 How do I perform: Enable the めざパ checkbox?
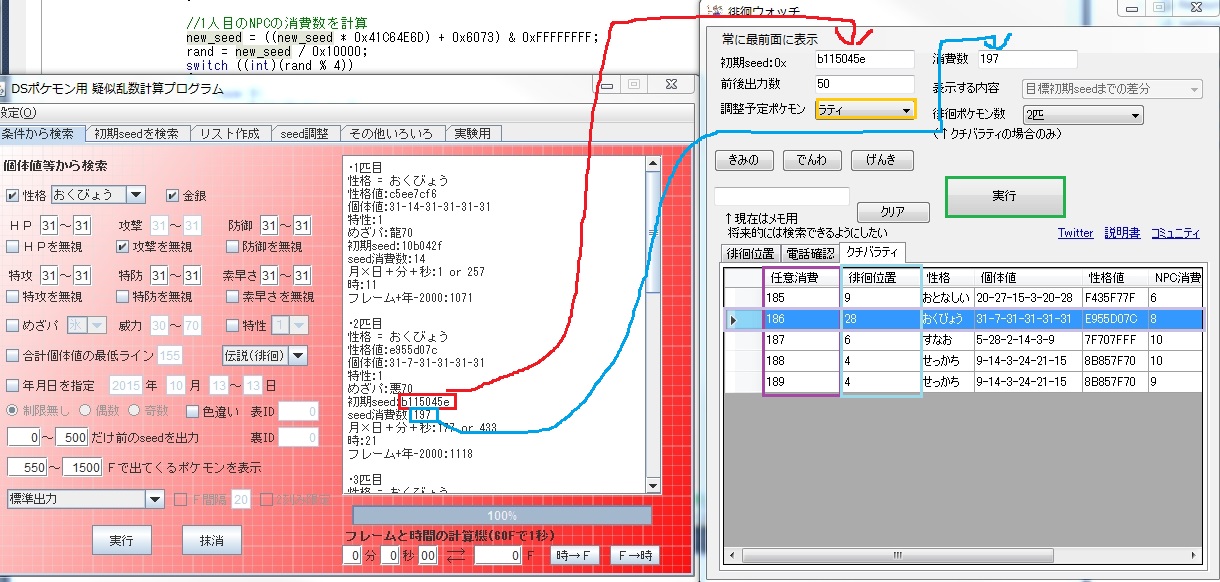tap(13, 326)
